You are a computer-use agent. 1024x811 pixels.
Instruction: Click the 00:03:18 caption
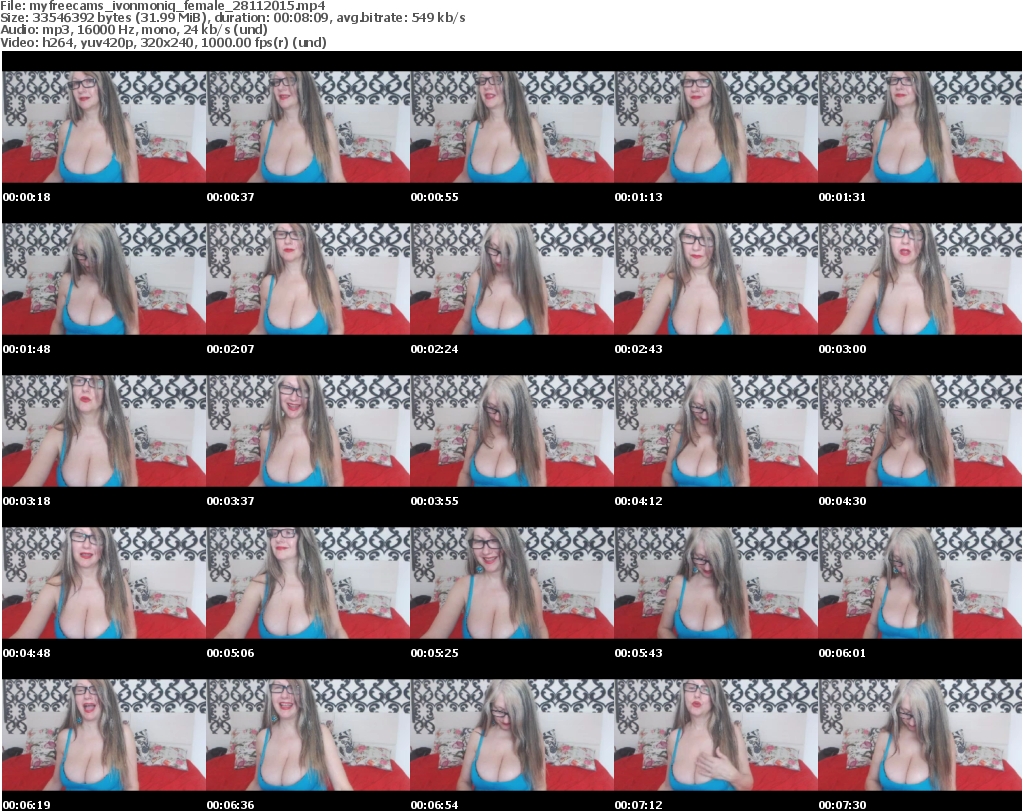27,501
